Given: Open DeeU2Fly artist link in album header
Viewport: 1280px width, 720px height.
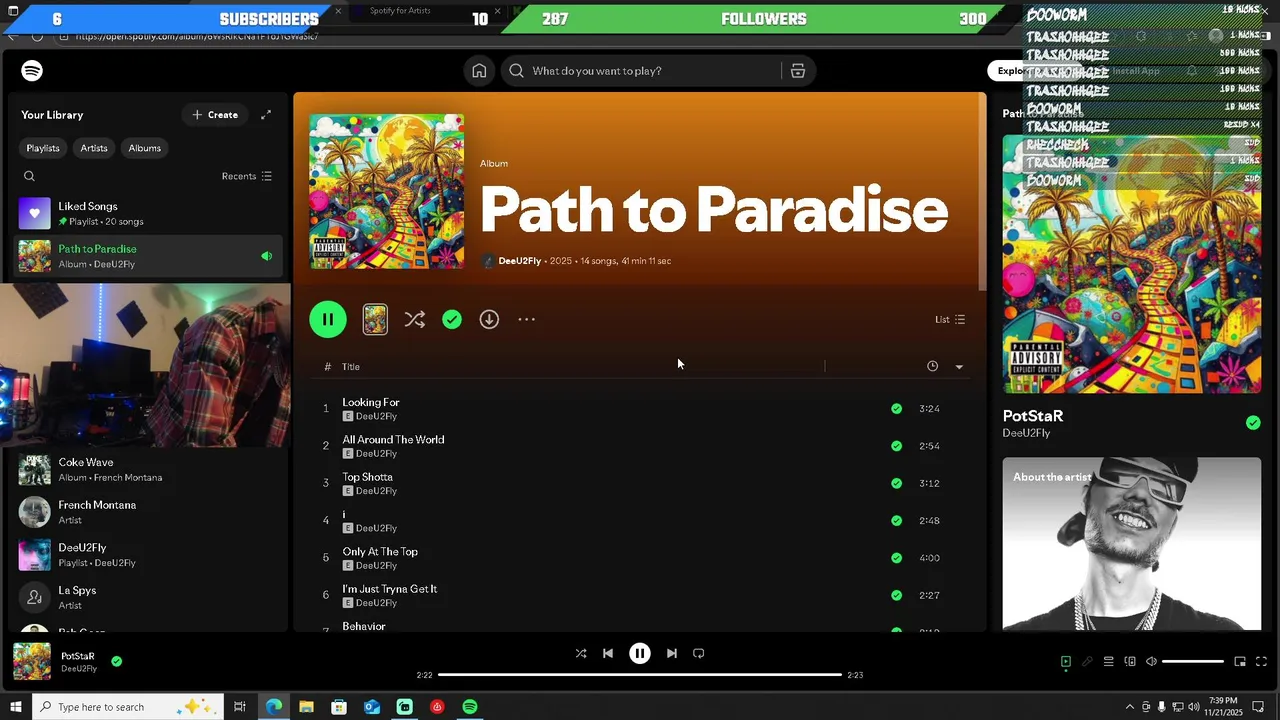Looking at the screenshot, I should tap(519, 261).
